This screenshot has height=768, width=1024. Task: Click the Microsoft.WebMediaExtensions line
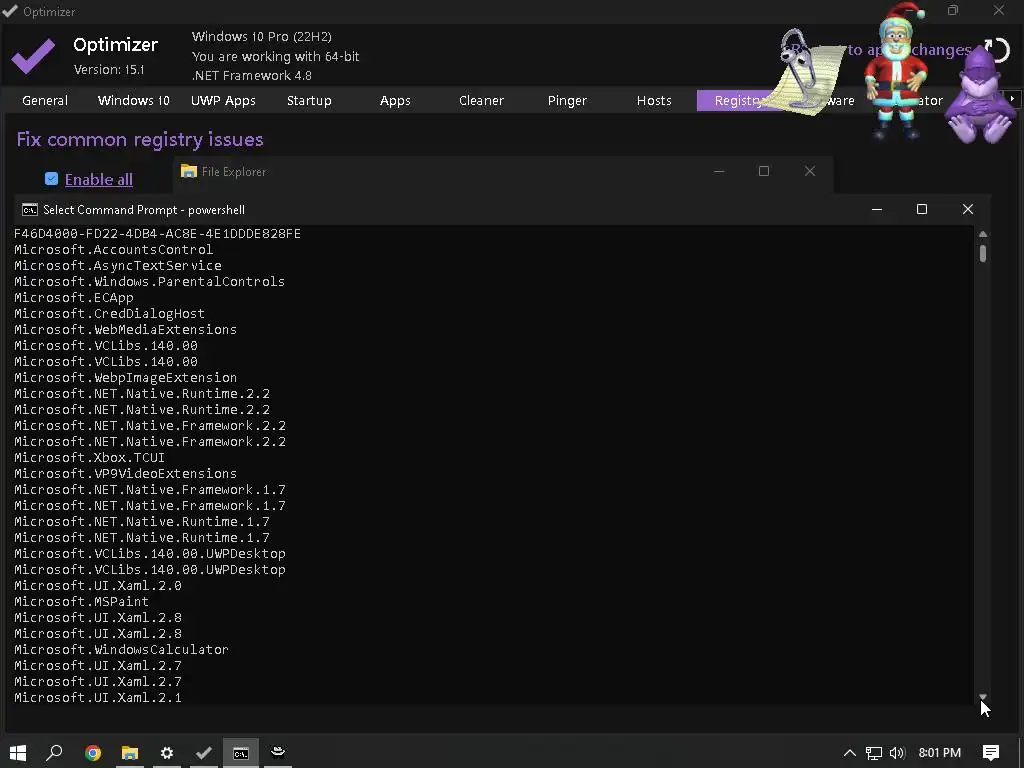125,330
